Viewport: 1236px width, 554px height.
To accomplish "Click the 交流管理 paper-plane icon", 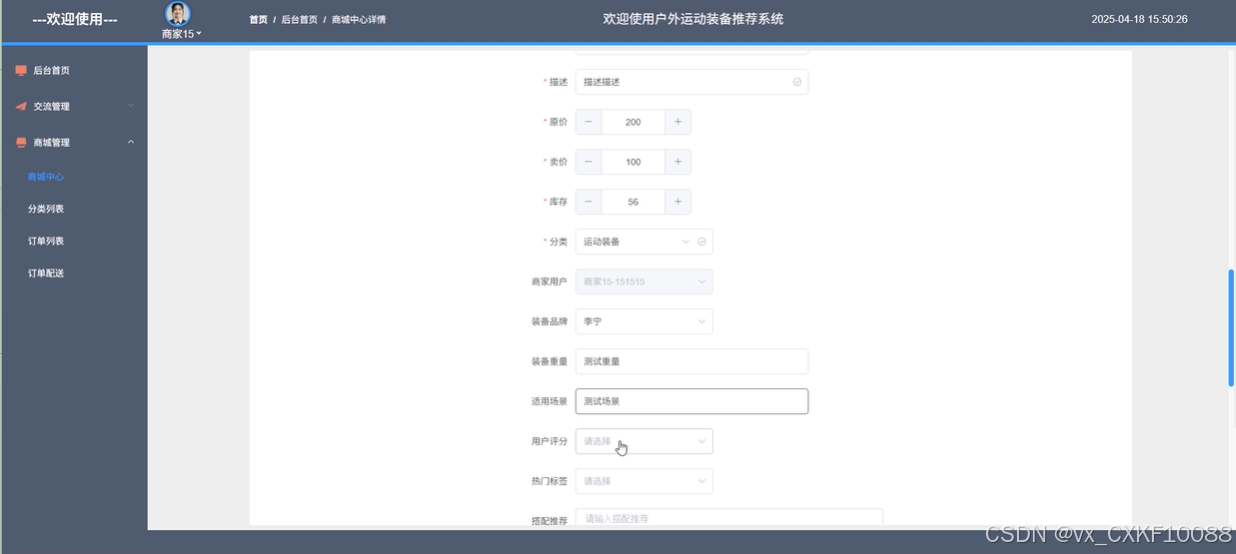I will point(21,107).
